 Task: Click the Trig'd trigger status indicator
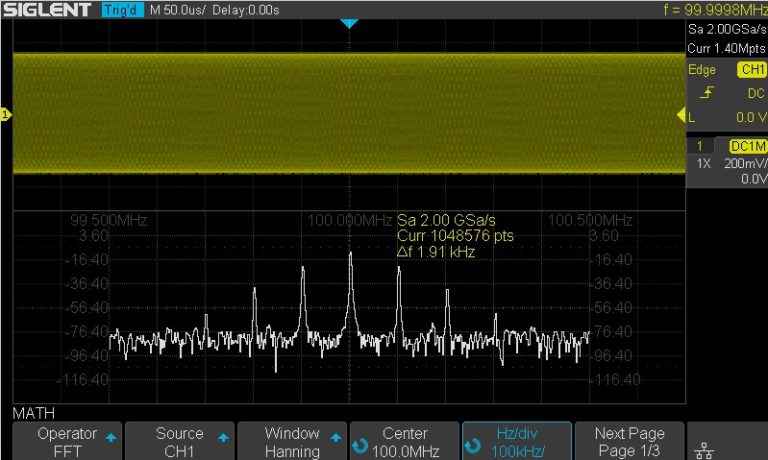[x=123, y=10]
